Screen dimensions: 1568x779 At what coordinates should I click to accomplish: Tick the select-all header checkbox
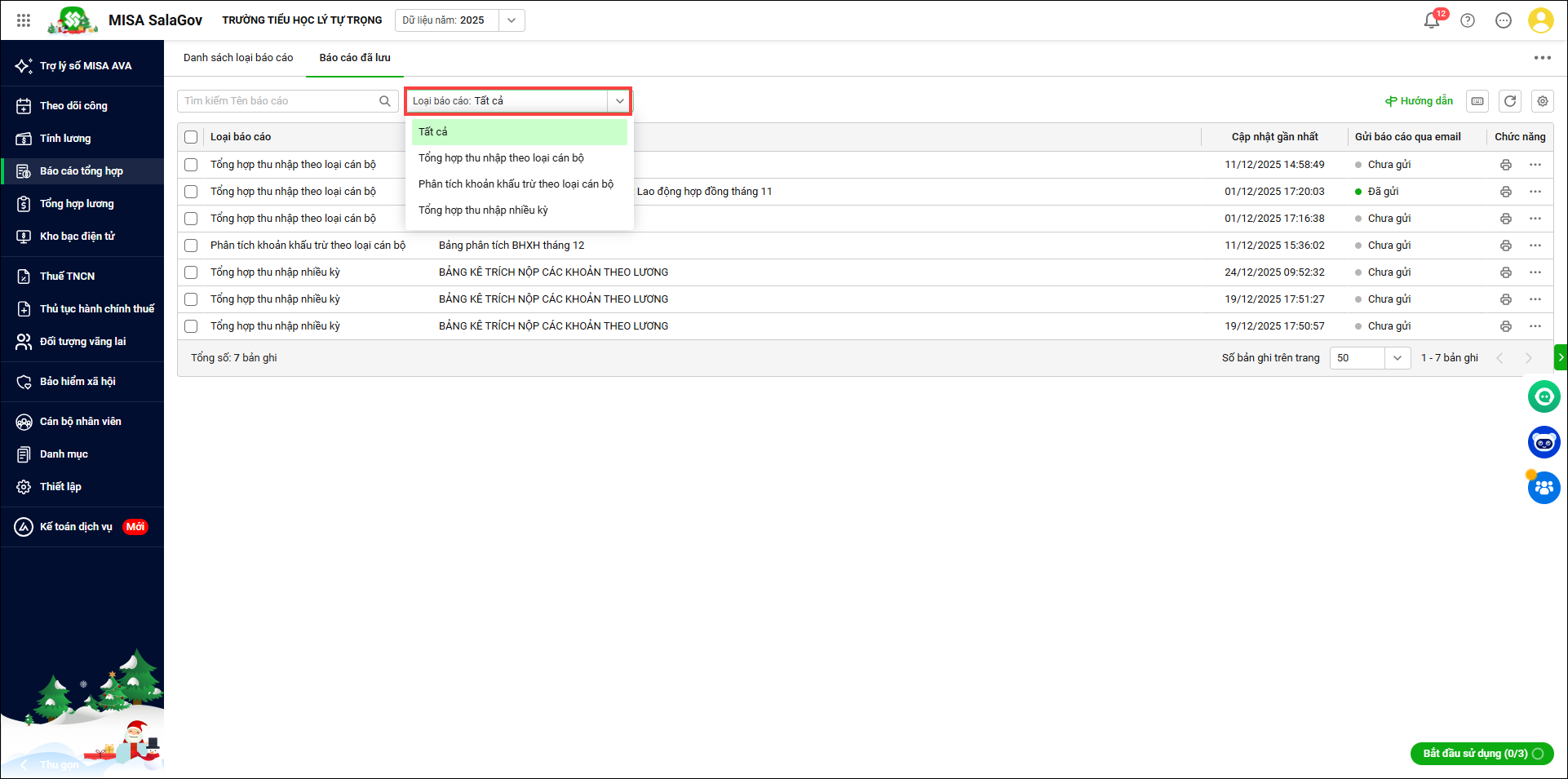click(x=191, y=137)
